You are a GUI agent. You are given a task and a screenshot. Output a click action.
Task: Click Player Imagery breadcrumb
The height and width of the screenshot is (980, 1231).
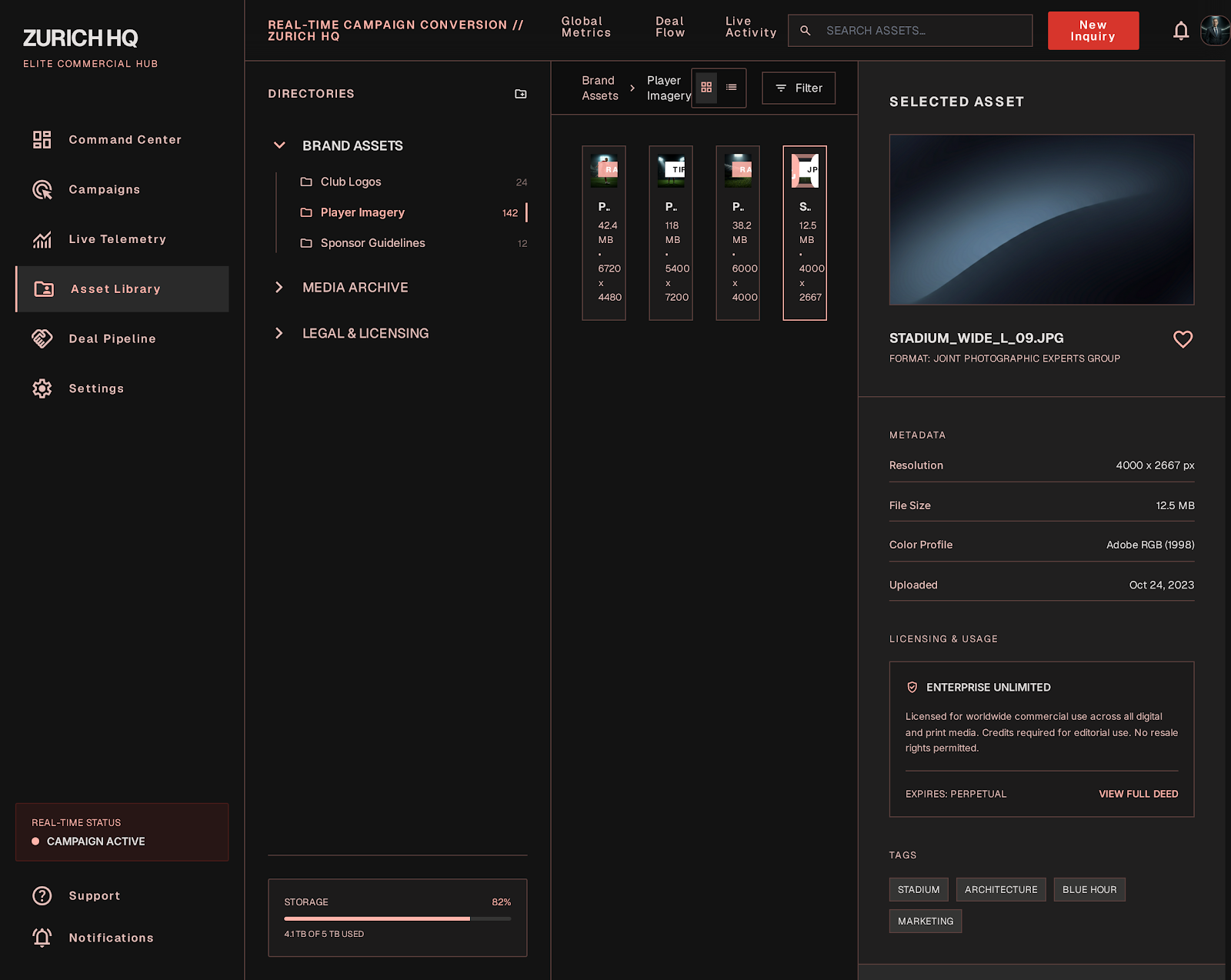pyautogui.click(x=669, y=88)
